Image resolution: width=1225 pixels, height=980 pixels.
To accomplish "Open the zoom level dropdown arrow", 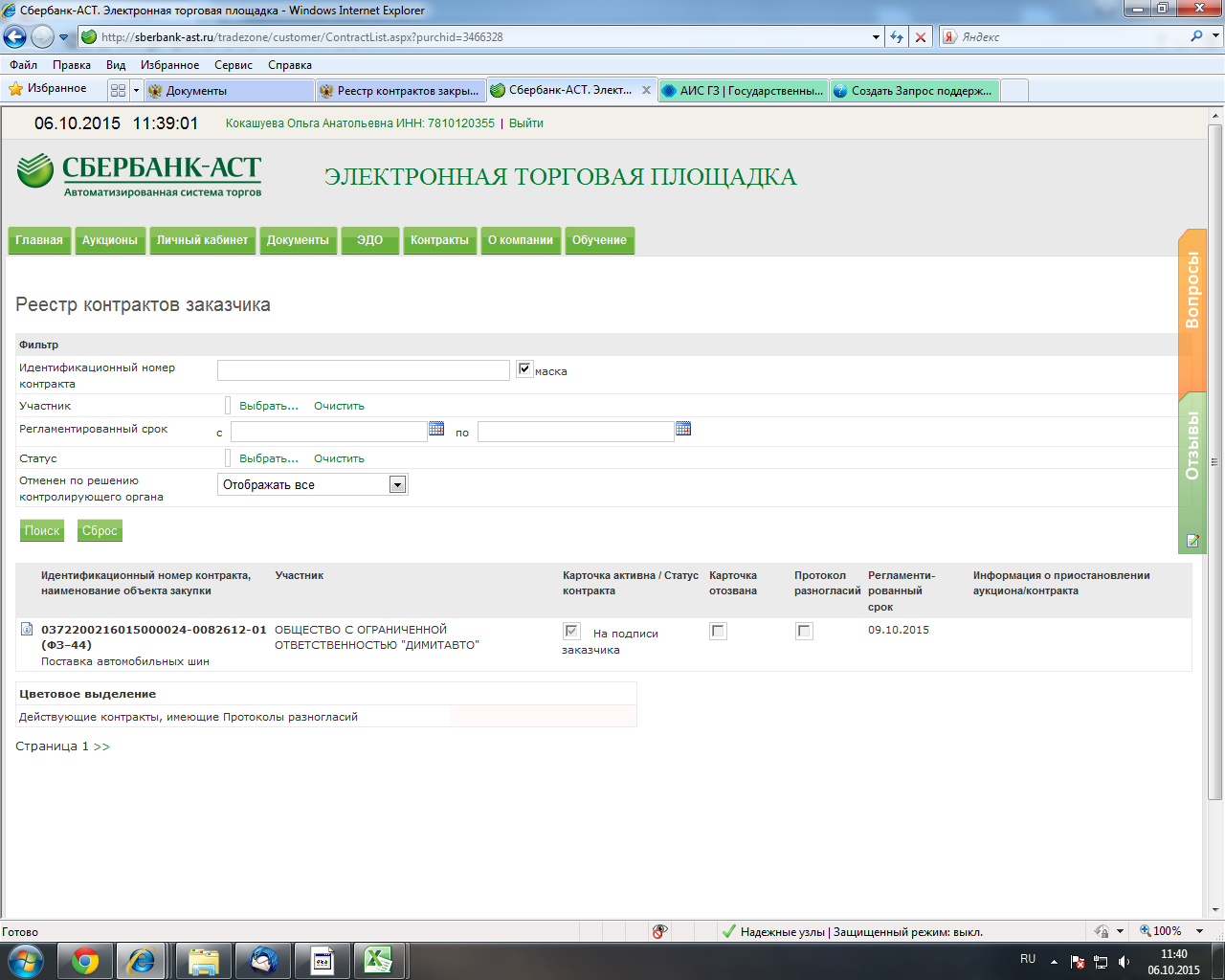I will [1199, 931].
